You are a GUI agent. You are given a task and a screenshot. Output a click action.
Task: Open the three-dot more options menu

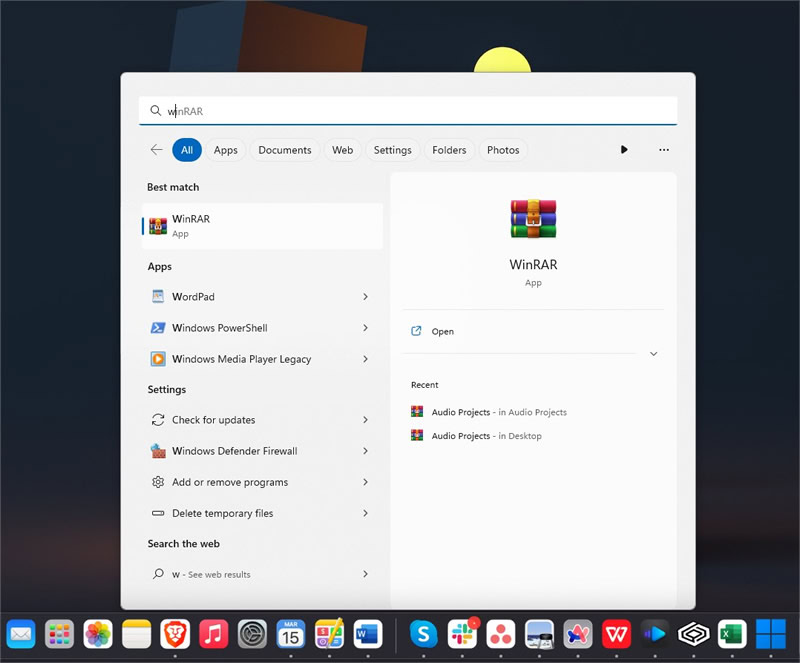tap(663, 150)
